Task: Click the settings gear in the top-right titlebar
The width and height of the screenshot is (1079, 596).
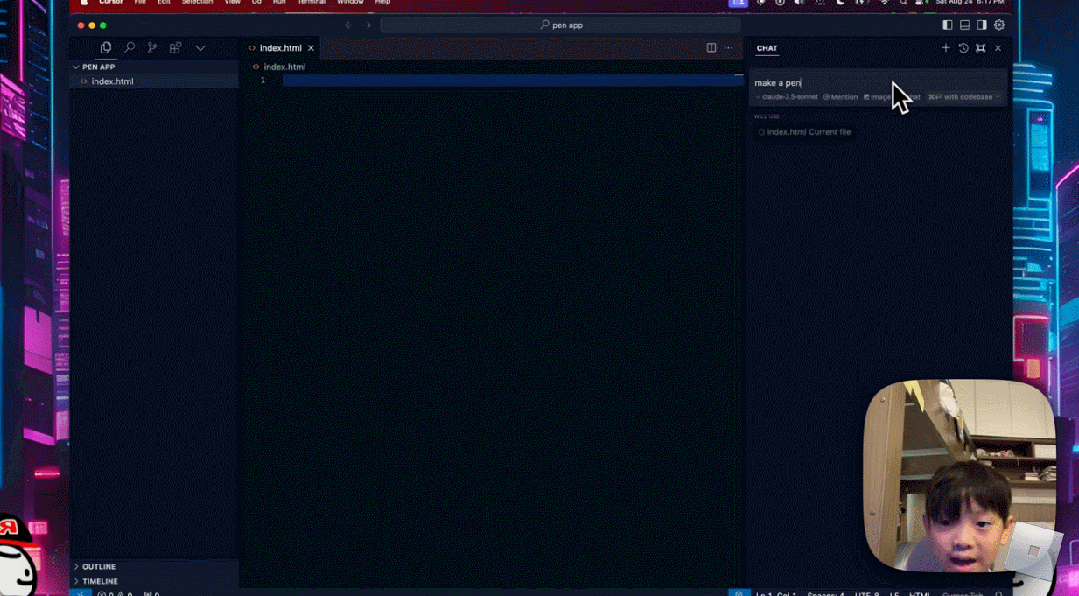Action: coord(999,24)
